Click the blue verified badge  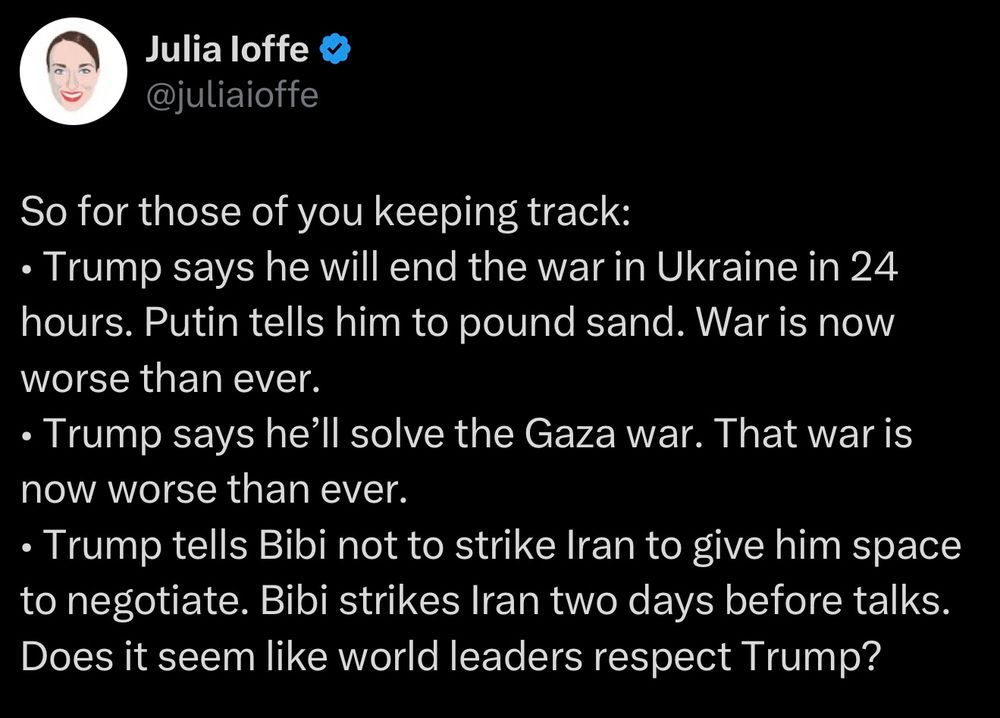pos(334,46)
